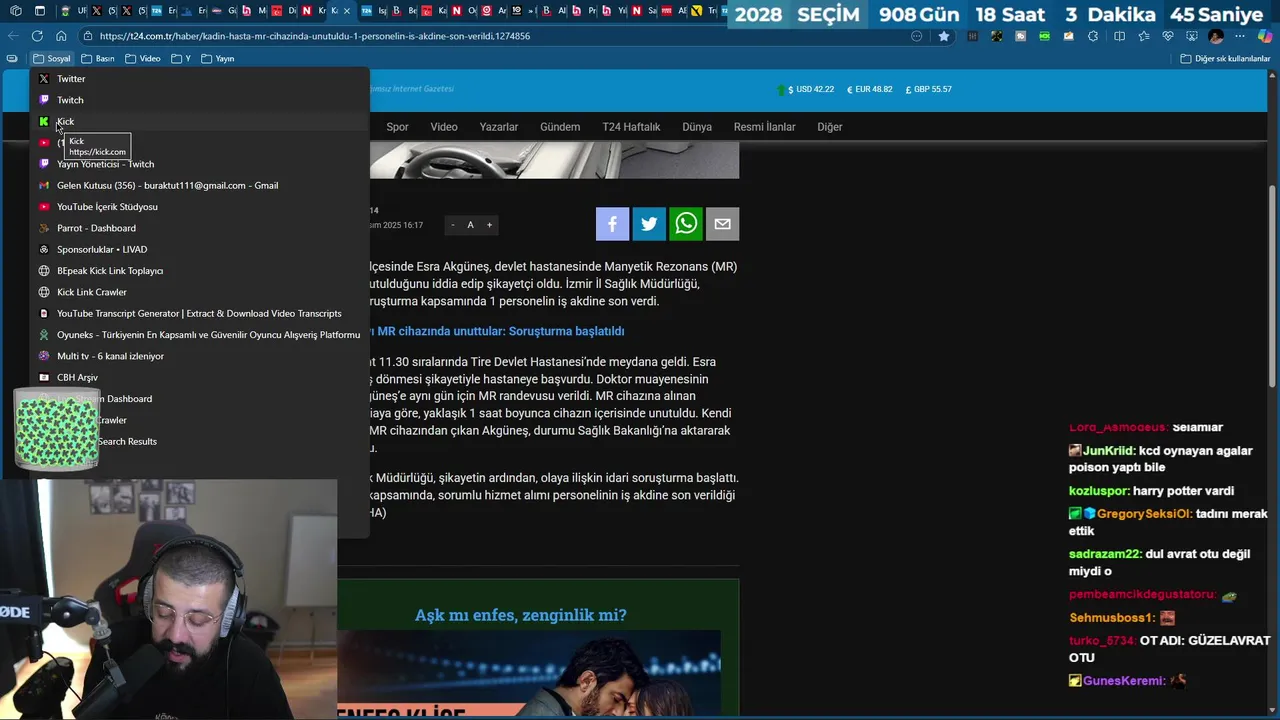Share the article on Twitter

649,224
